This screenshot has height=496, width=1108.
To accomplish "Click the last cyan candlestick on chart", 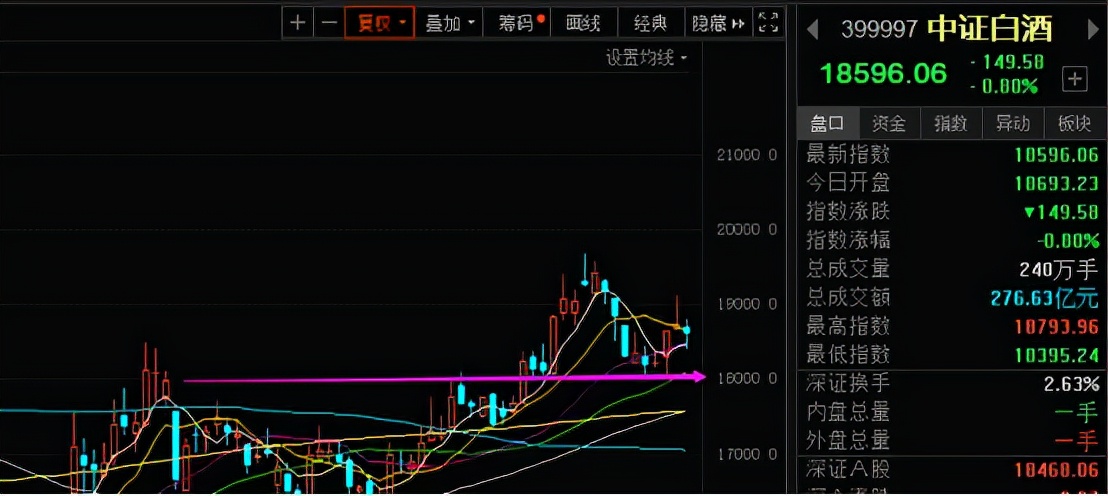I will tap(686, 331).
